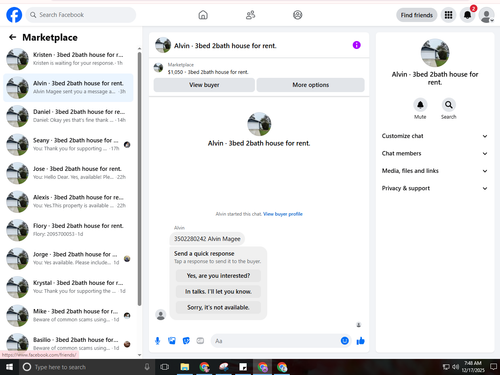This screenshot has width=500, height=375.
Task: Click the taskbar clock showing 7:48 AM
Action: [x=473, y=367]
